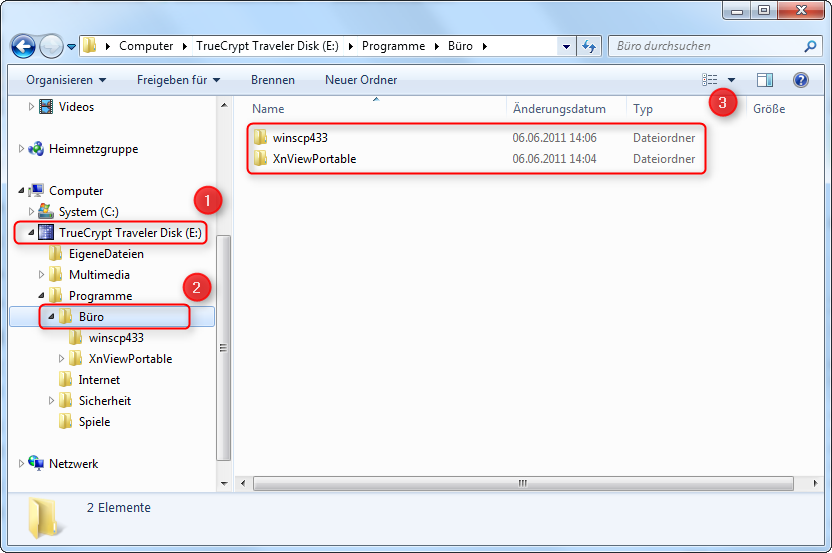Screen dimensions: 832x553
Task: Click the Dateiordner type of the winscp433 row
Action: click(664, 138)
